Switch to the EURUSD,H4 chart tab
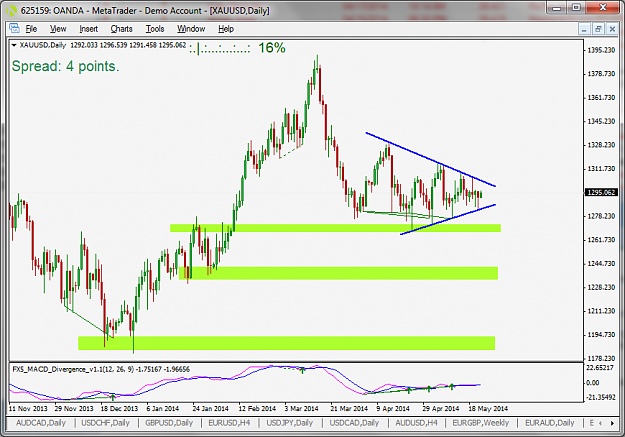This screenshot has width=625, height=437. (229, 423)
